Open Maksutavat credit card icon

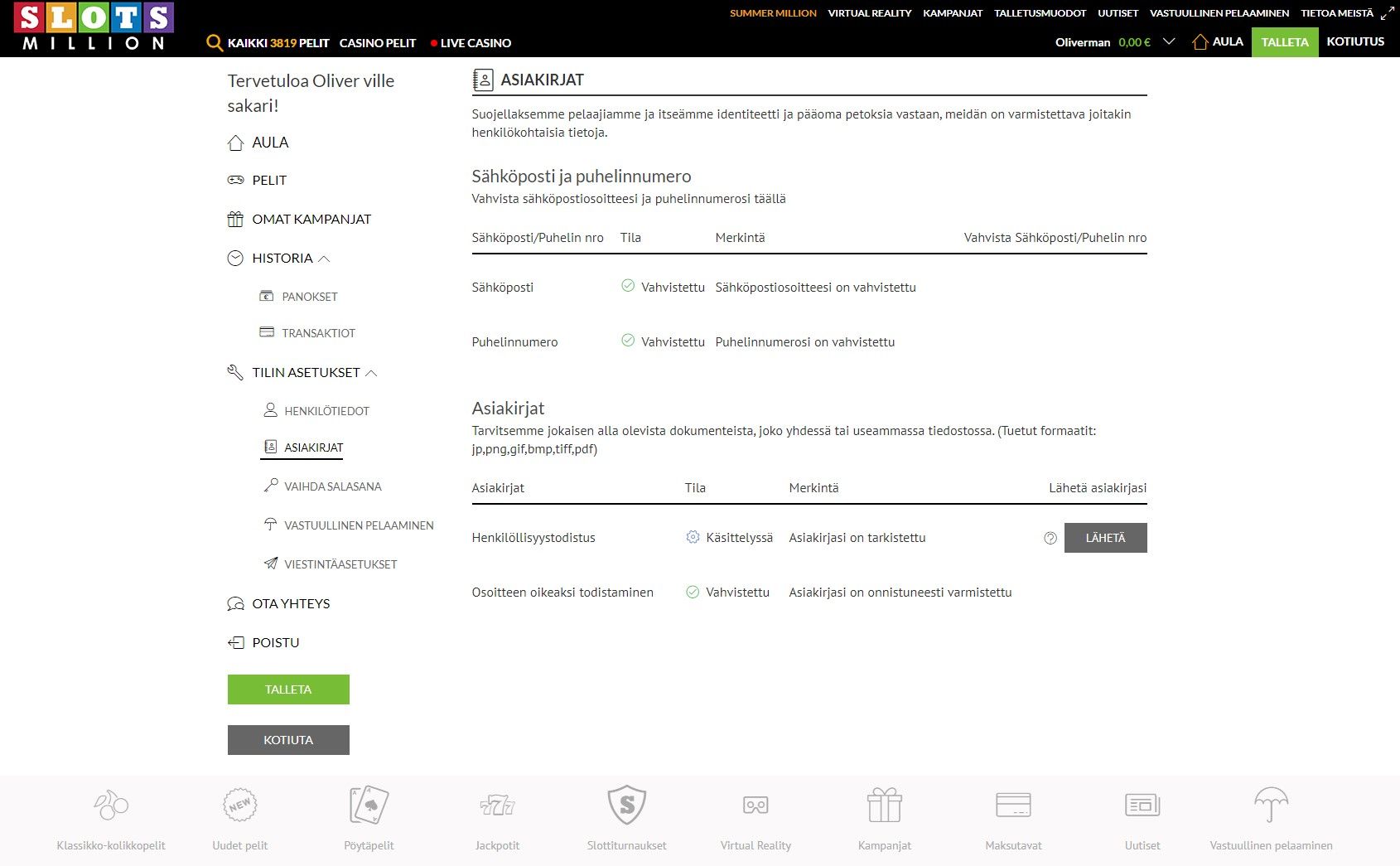pos(1013,805)
